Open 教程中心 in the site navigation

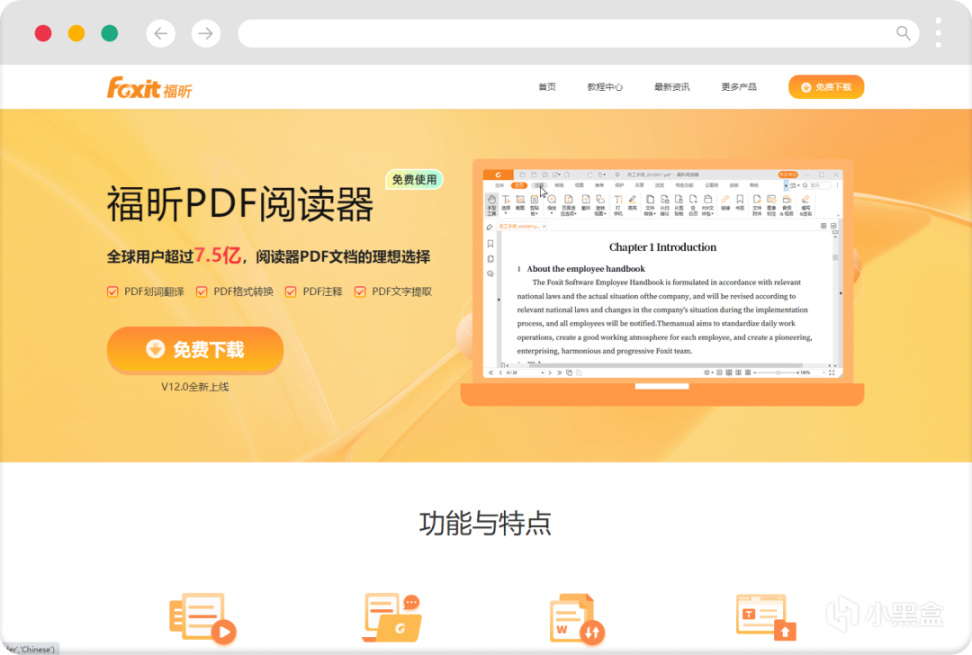coord(605,87)
